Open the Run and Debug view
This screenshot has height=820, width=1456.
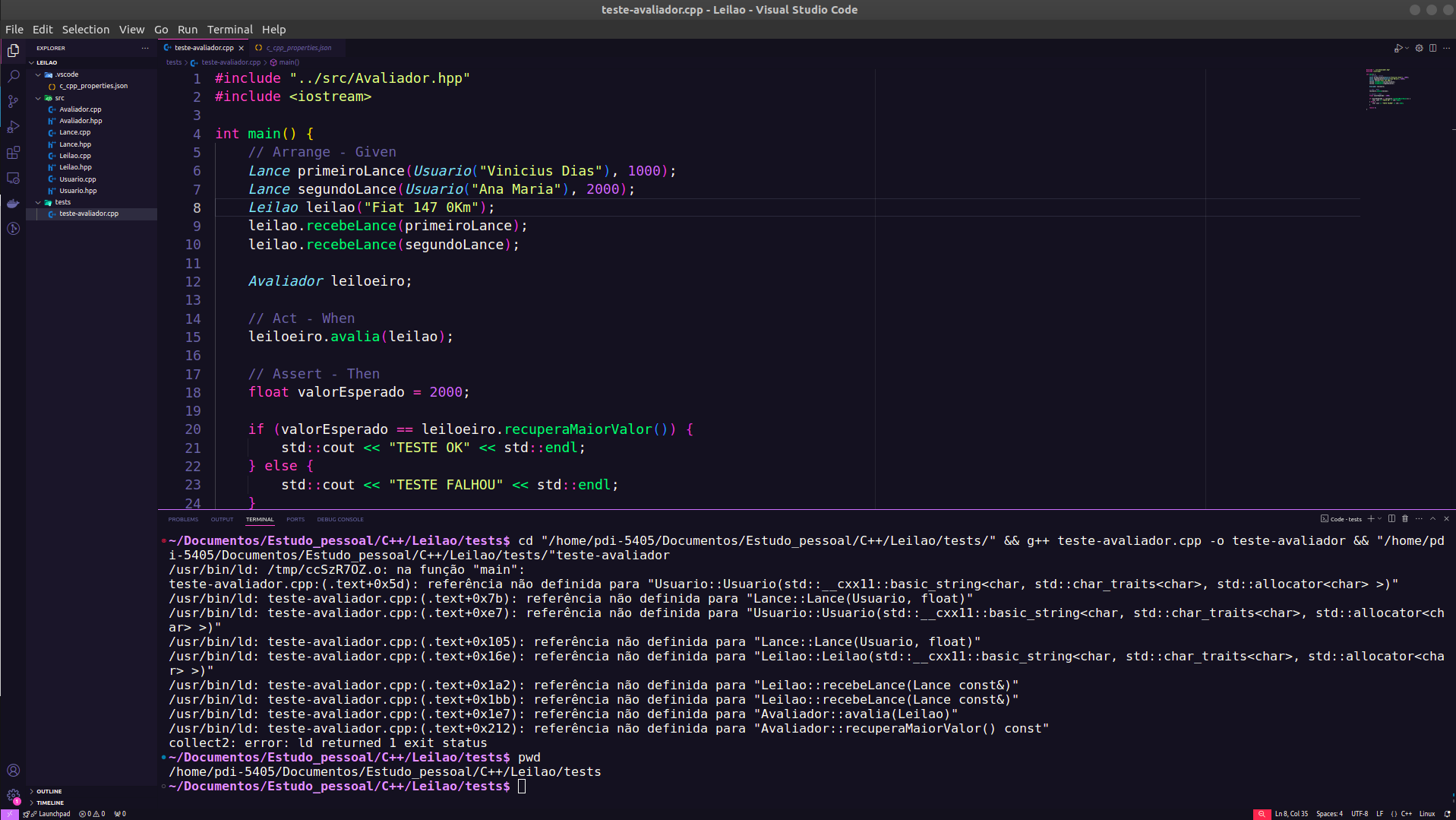click(13, 127)
